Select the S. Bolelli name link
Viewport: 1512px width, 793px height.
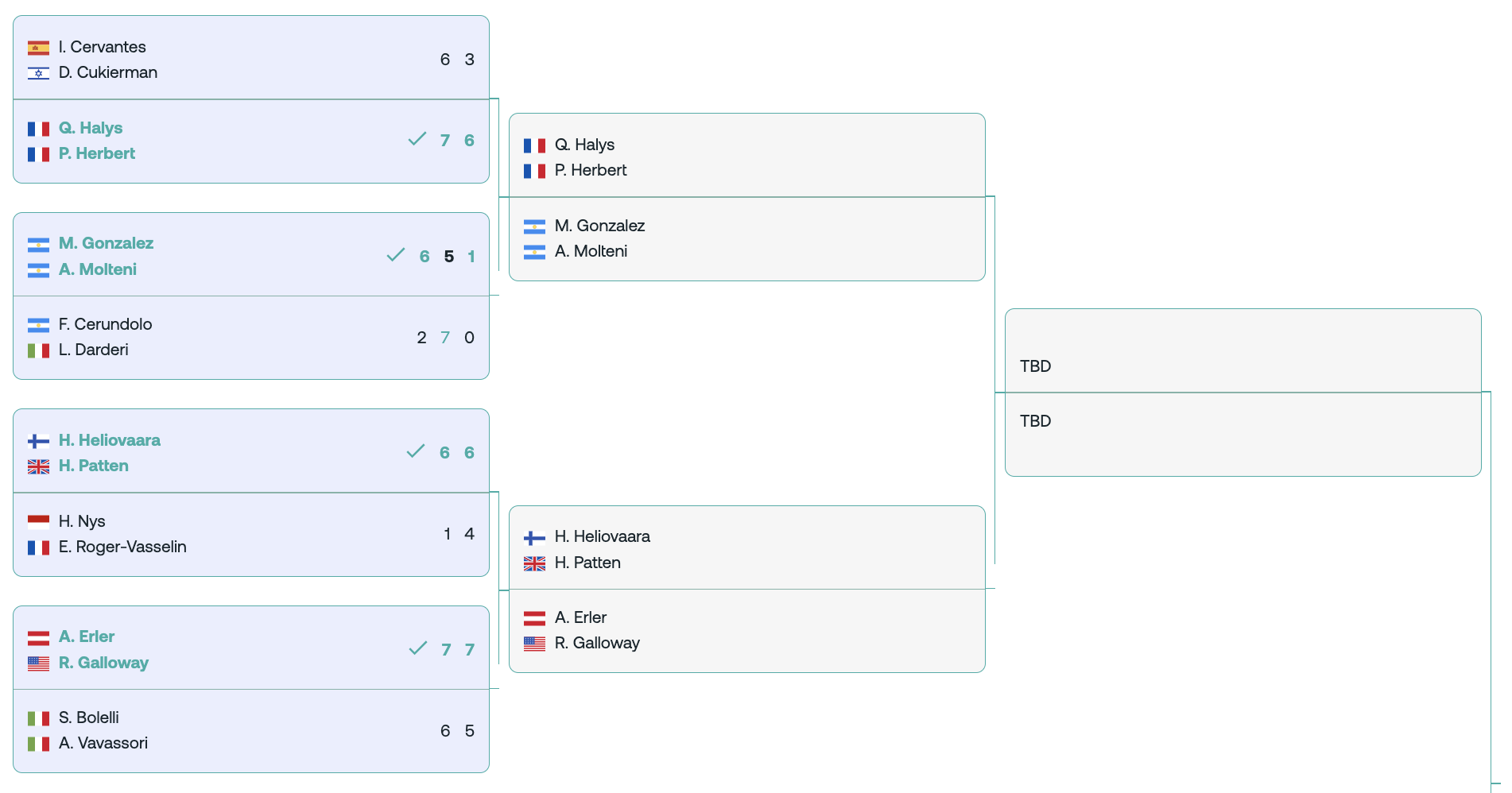88,718
